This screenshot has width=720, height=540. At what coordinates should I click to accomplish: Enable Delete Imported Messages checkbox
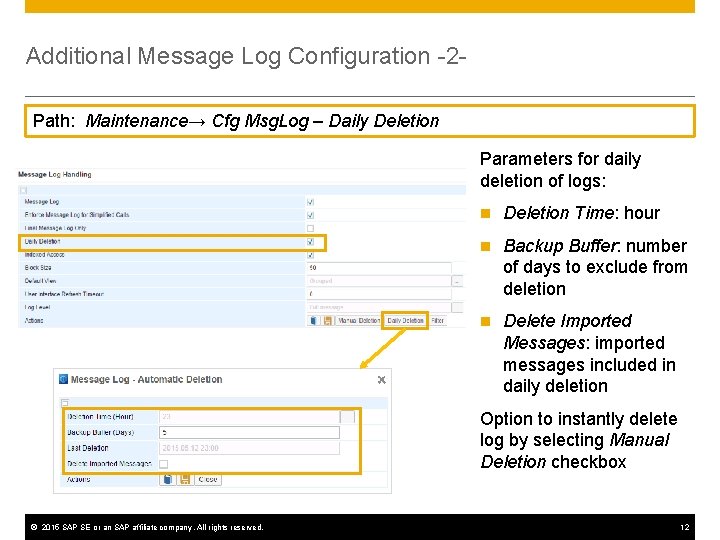coord(163,464)
